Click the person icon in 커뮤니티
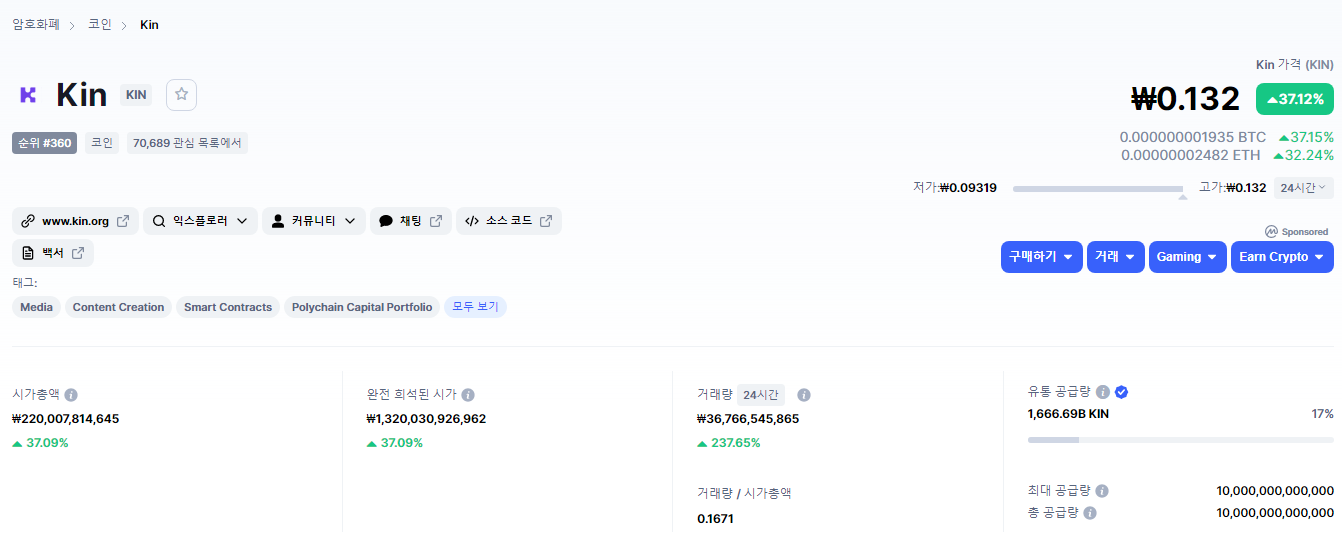Image resolution: width=1342 pixels, height=543 pixels. point(278,221)
